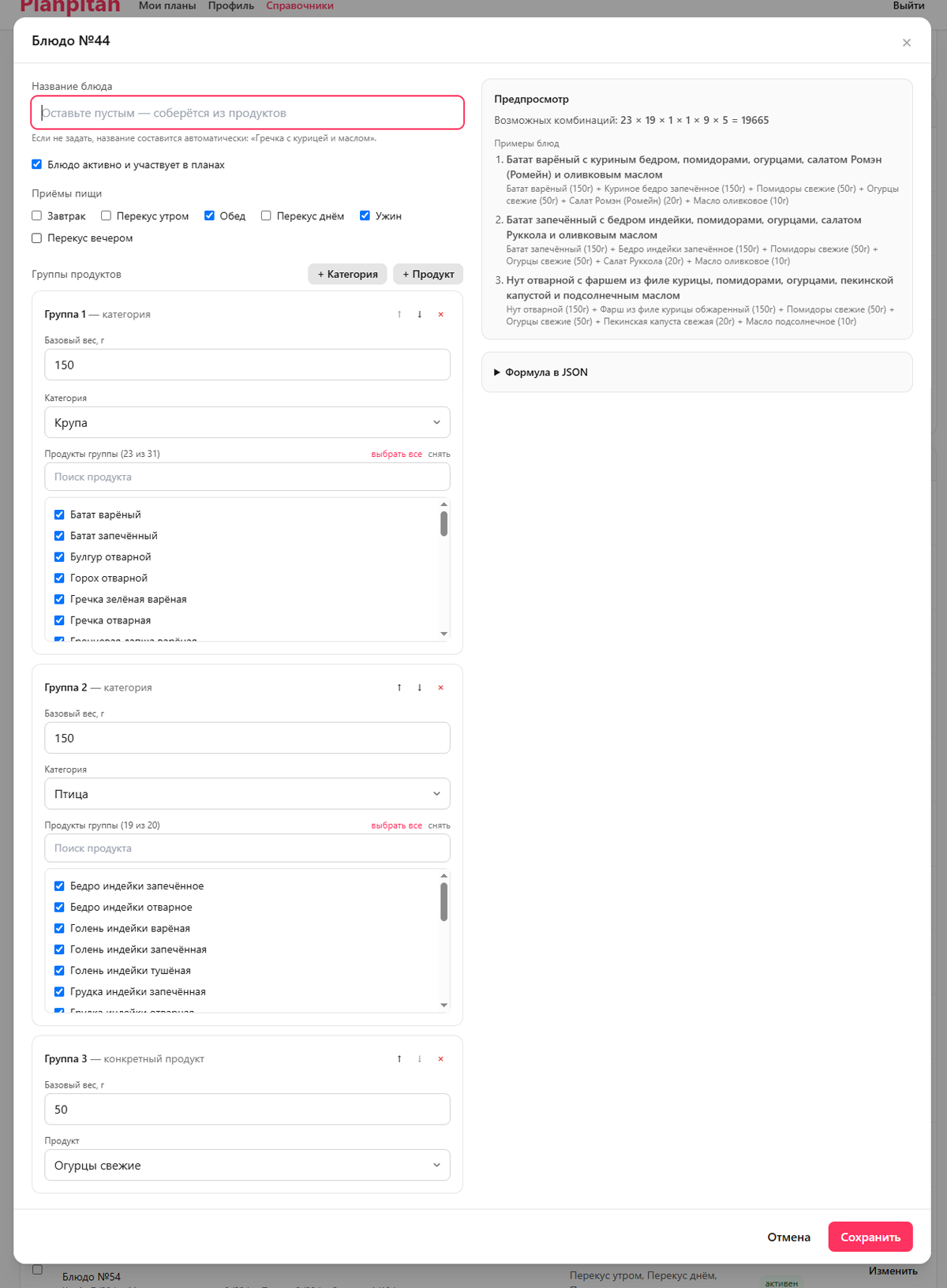Open the Птица category dropdown

tap(247, 794)
